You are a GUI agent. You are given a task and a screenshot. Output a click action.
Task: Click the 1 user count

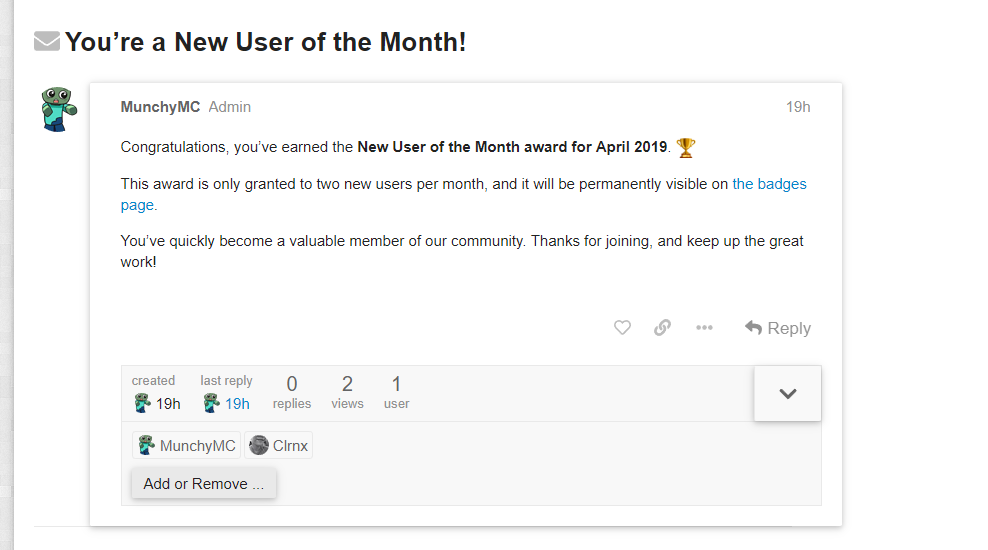396,392
